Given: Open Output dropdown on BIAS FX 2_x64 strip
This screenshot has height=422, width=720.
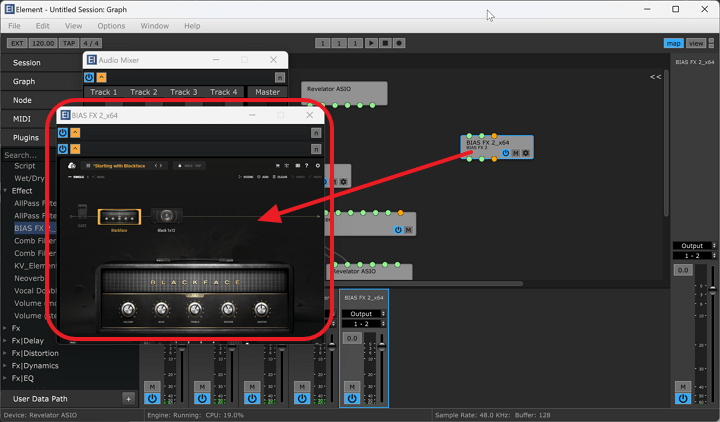Looking at the screenshot, I should click(x=364, y=314).
